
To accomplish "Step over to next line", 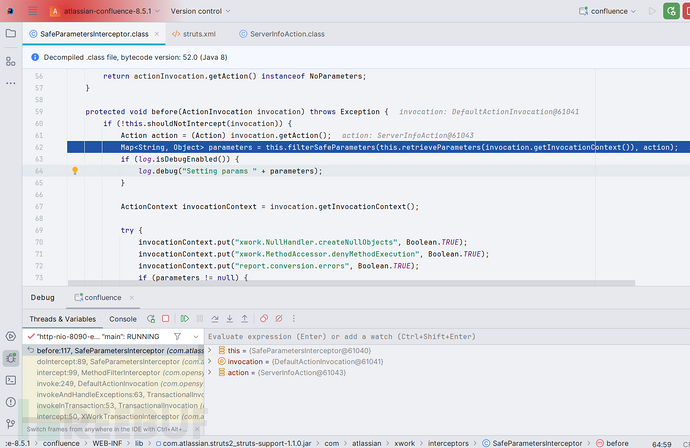I will 215,318.
